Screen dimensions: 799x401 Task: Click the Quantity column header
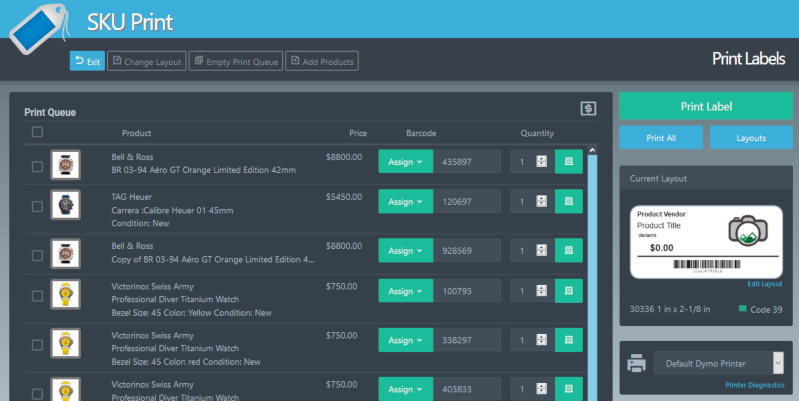pos(537,133)
